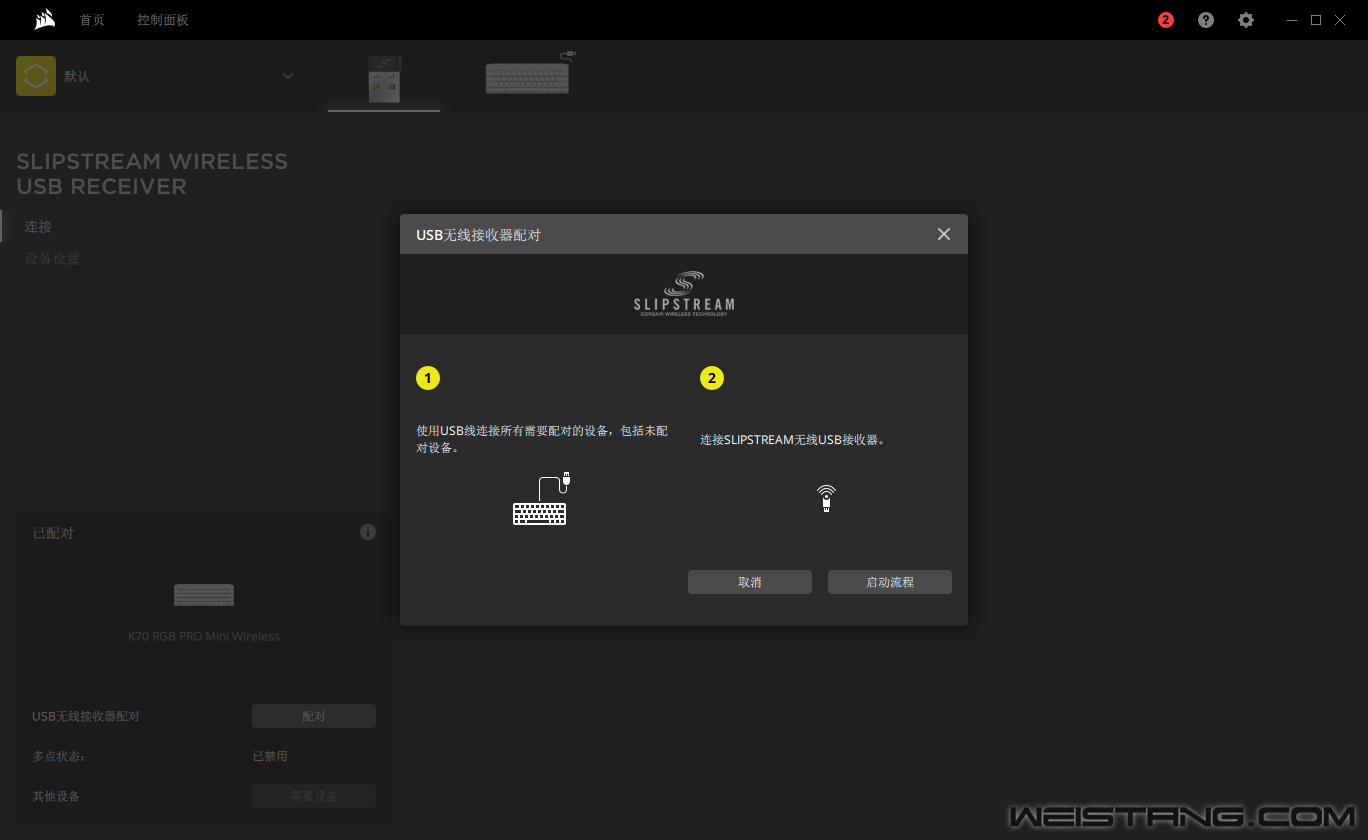Click the USB无线接收器配对 label in the 已配对 panel
Image resolution: width=1368 pixels, height=840 pixels.
tap(86, 716)
